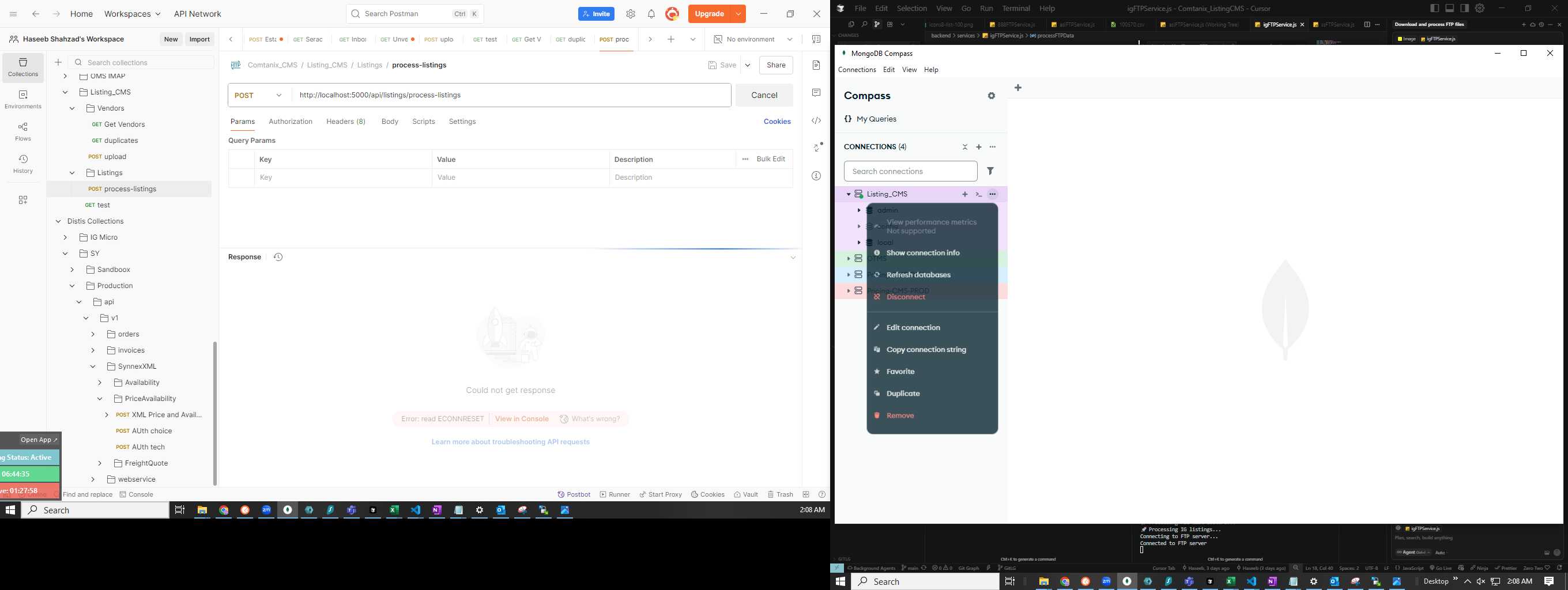1568x590 pixels.
Task: Open comments panel in Postman right sidebar
Action: [816, 92]
